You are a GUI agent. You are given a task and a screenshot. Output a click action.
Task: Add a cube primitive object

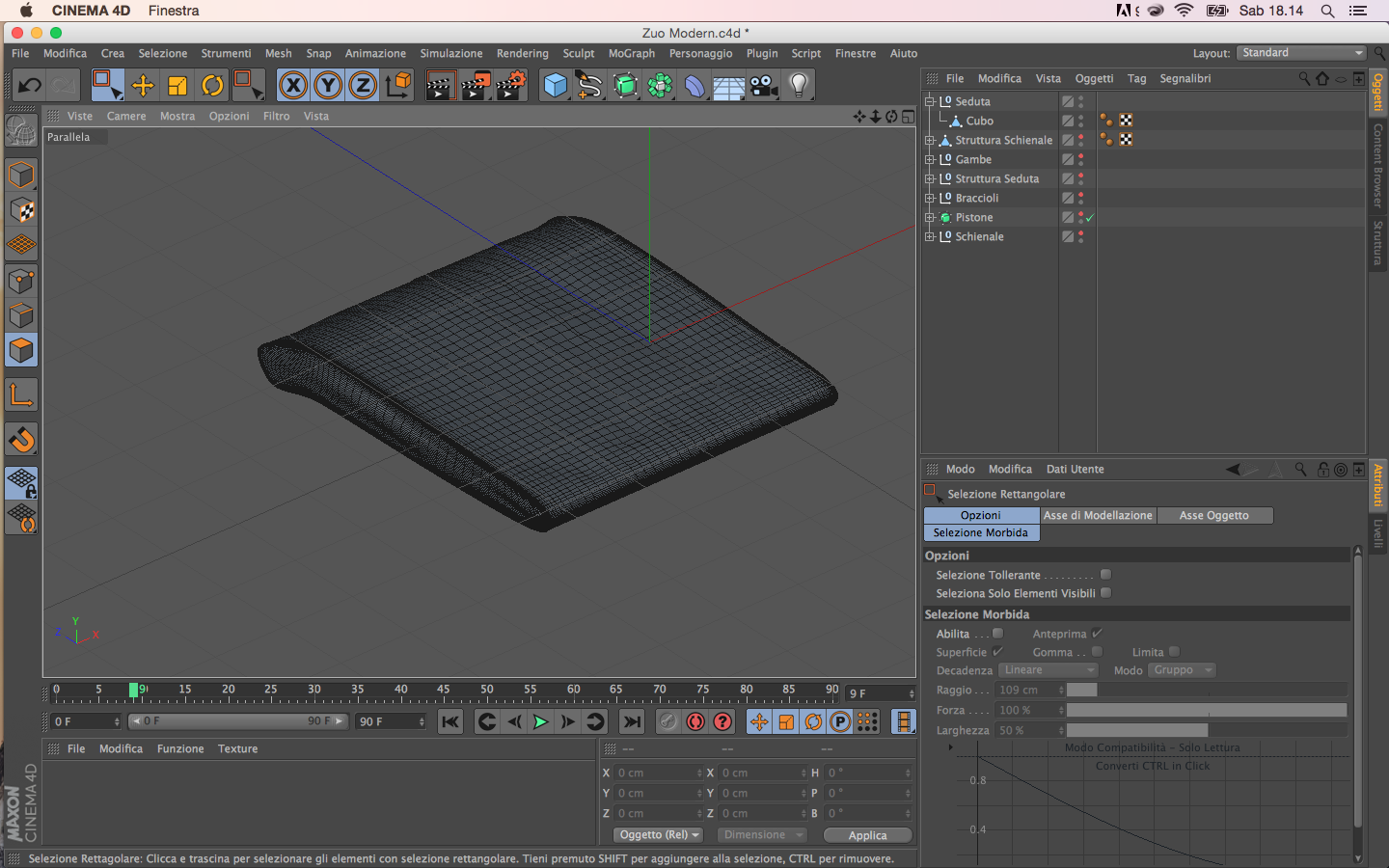click(556, 86)
